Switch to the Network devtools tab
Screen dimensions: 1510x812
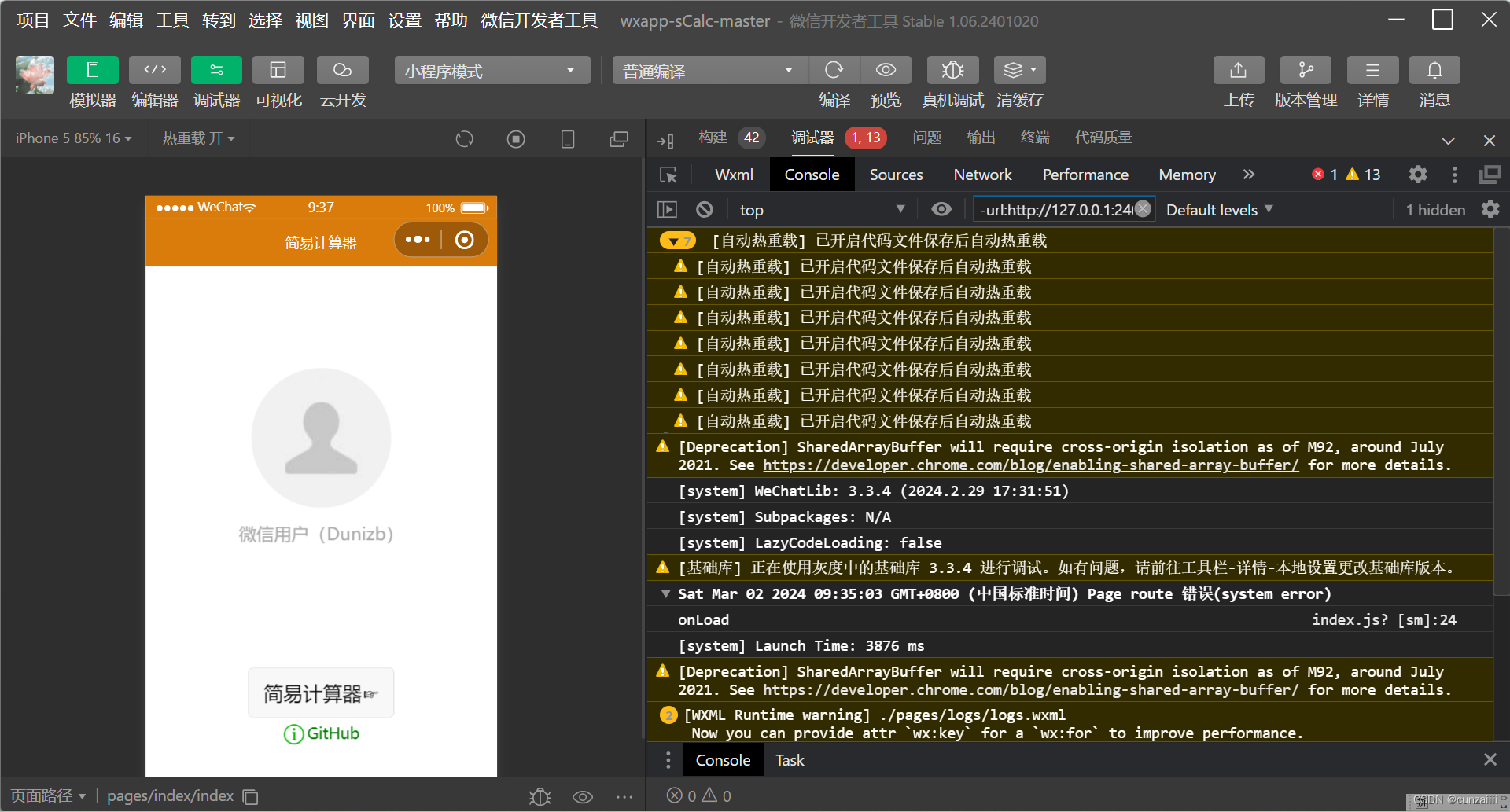pyautogui.click(x=982, y=175)
